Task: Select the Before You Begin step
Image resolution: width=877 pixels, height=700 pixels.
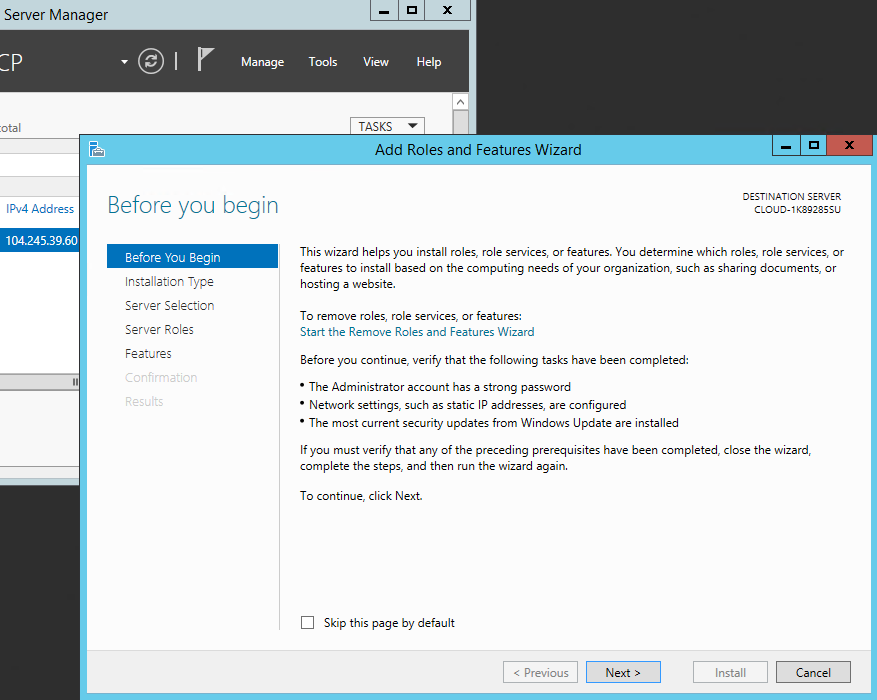Action: (x=192, y=257)
